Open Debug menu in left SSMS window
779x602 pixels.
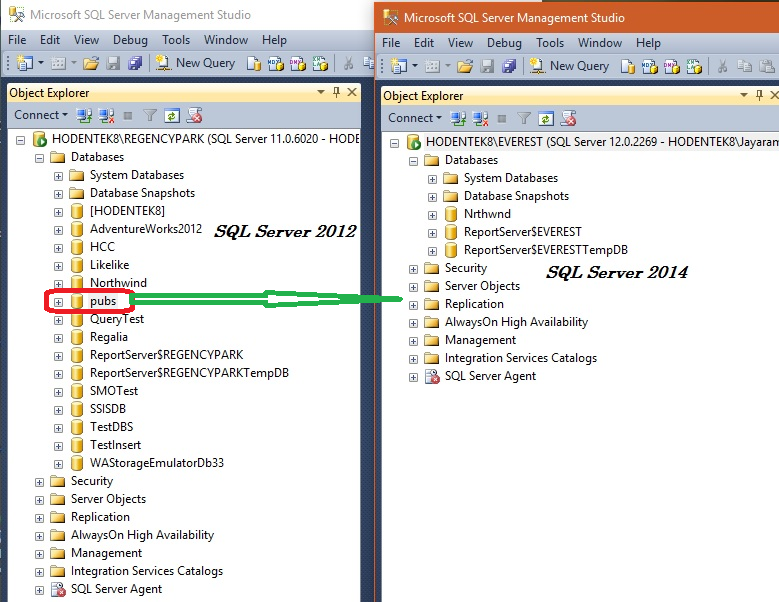click(x=130, y=40)
